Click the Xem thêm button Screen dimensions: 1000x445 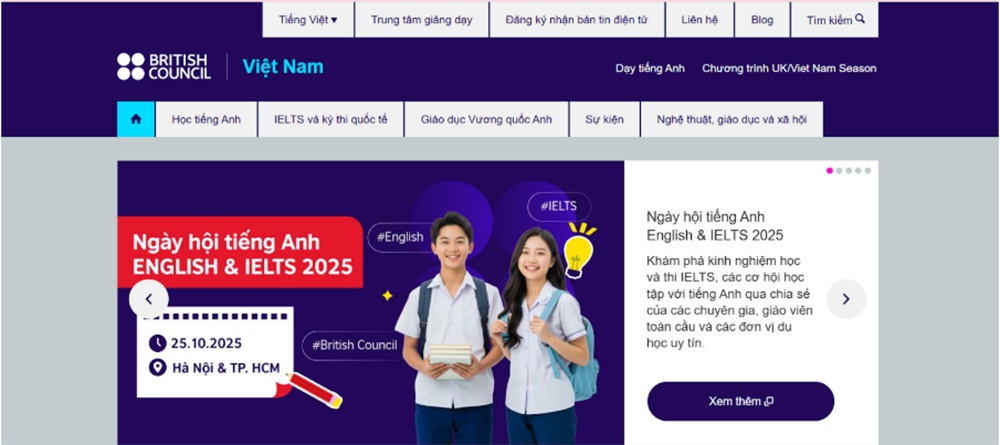740,402
